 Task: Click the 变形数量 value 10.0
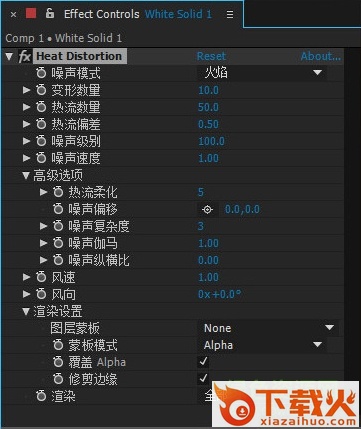(x=209, y=90)
